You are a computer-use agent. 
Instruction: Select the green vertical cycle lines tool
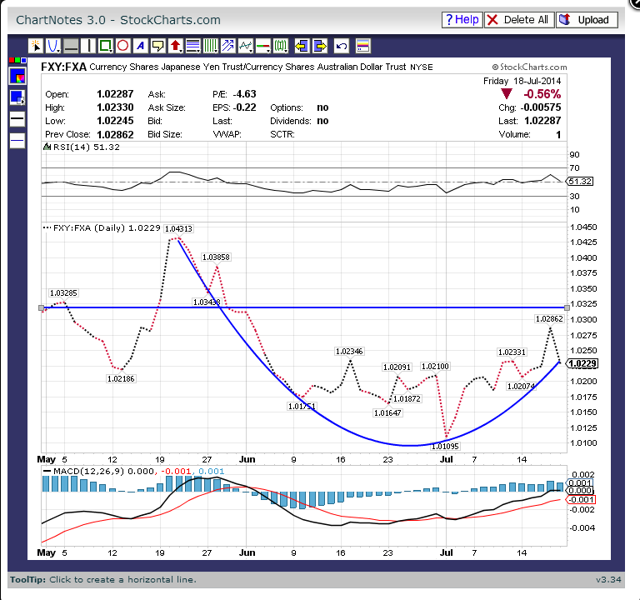coord(211,46)
